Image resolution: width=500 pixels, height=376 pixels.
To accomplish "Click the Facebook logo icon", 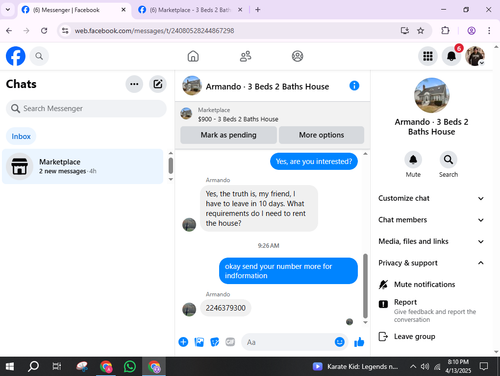I will click(15, 56).
